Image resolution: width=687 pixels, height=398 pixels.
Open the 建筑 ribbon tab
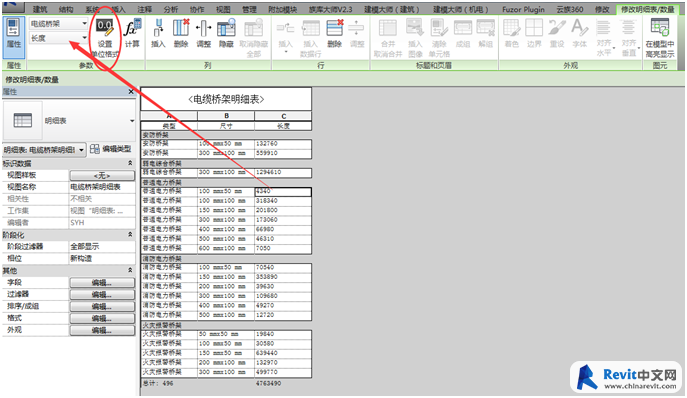coord(40,9)
